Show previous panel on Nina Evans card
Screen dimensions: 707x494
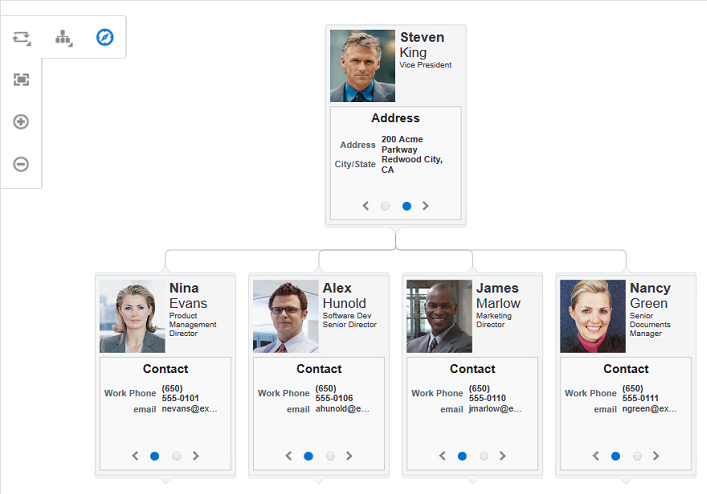pos(135,456)
